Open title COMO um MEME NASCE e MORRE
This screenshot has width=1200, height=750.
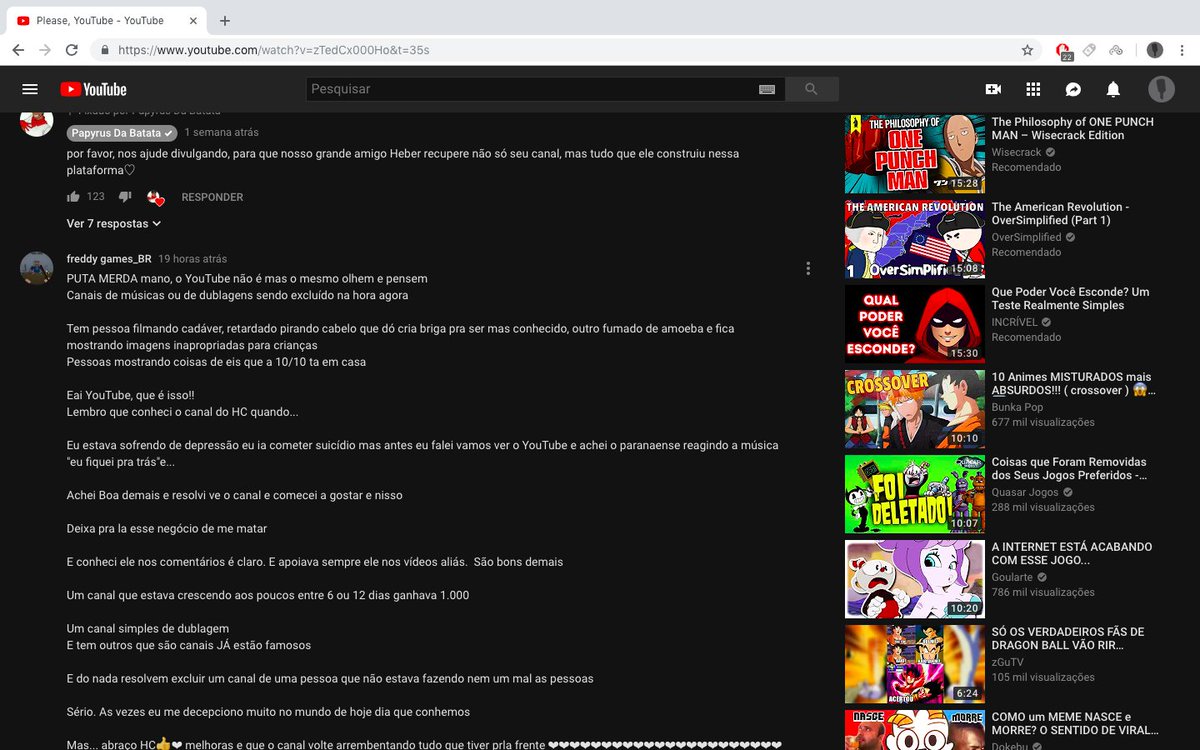coord(1074,723)
